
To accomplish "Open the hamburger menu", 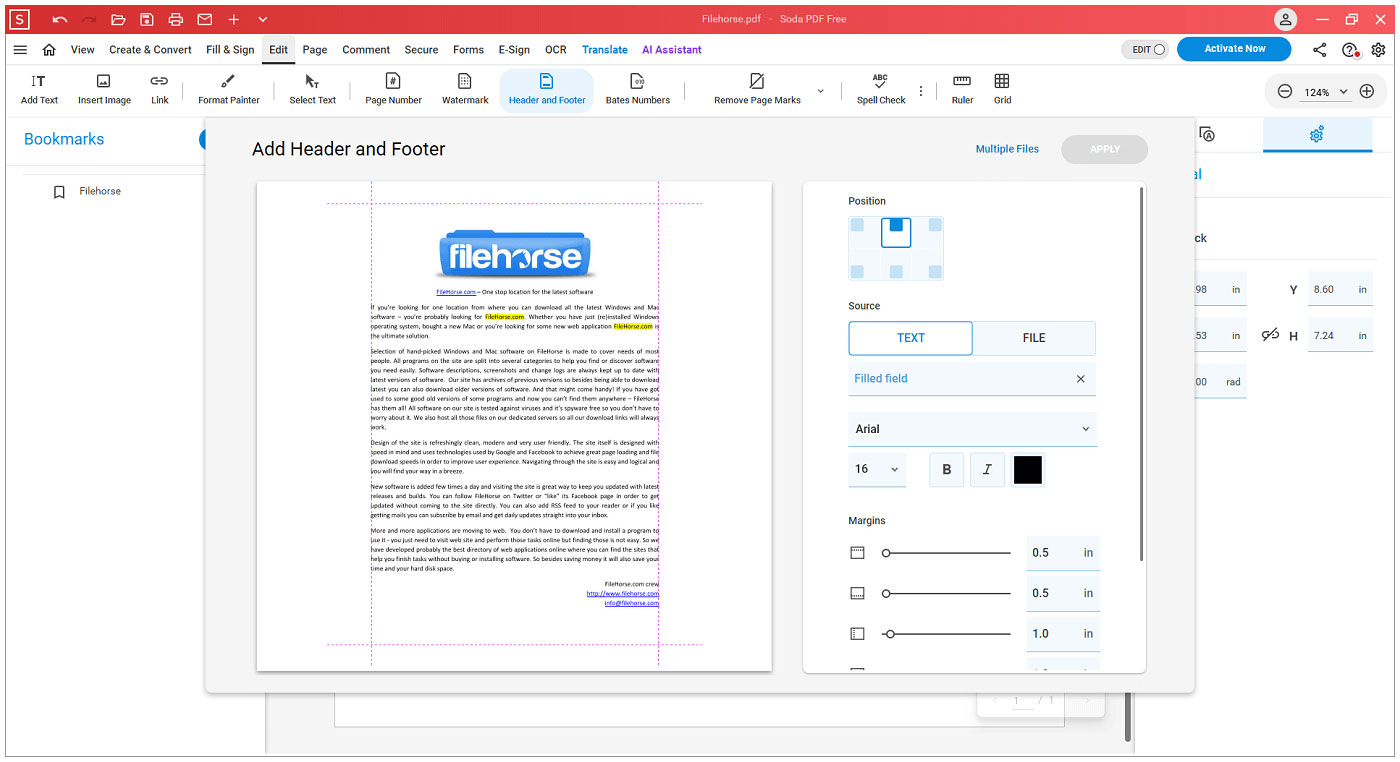I will coord(20,50).
